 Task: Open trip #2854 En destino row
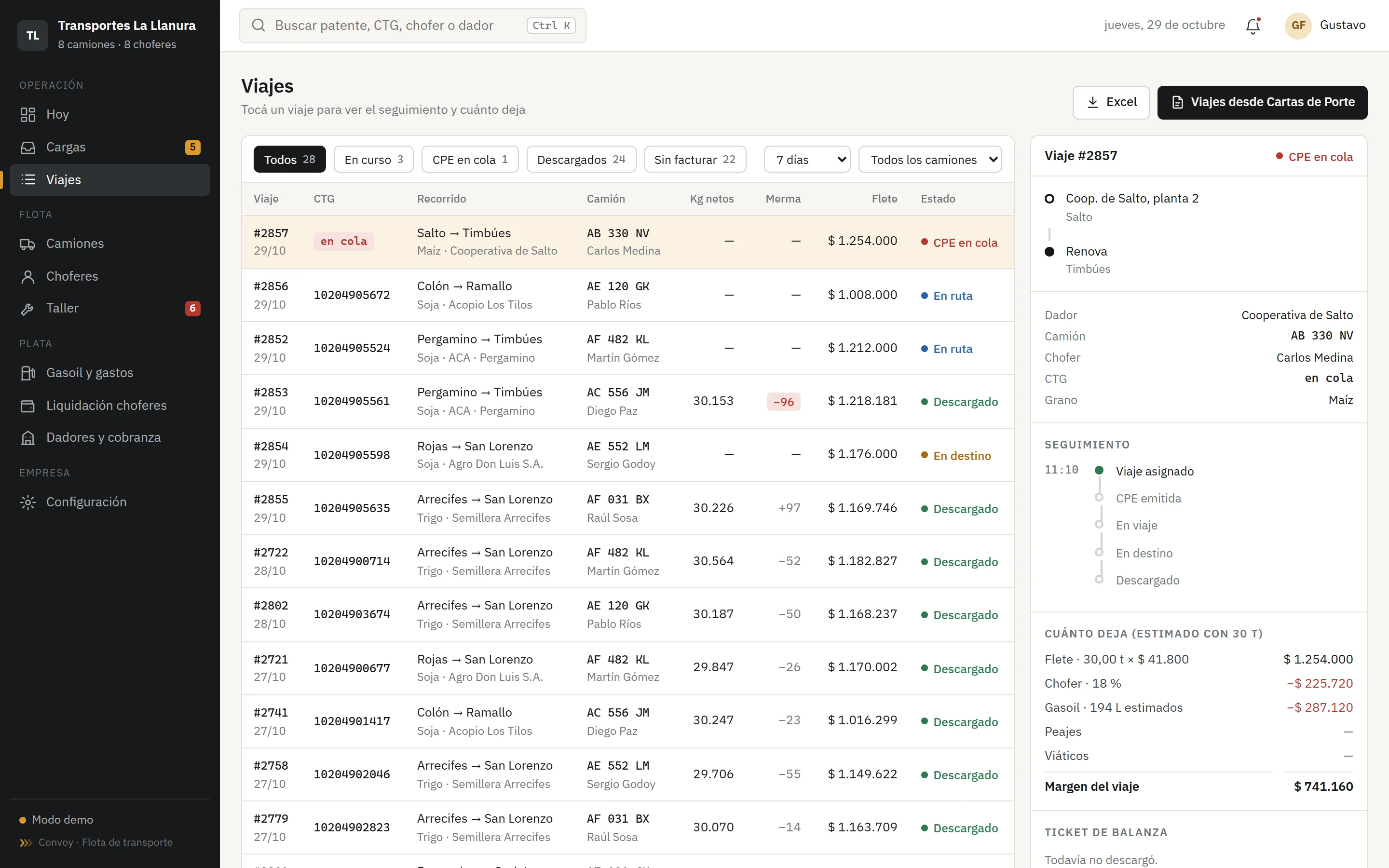(x=627, y=455)
